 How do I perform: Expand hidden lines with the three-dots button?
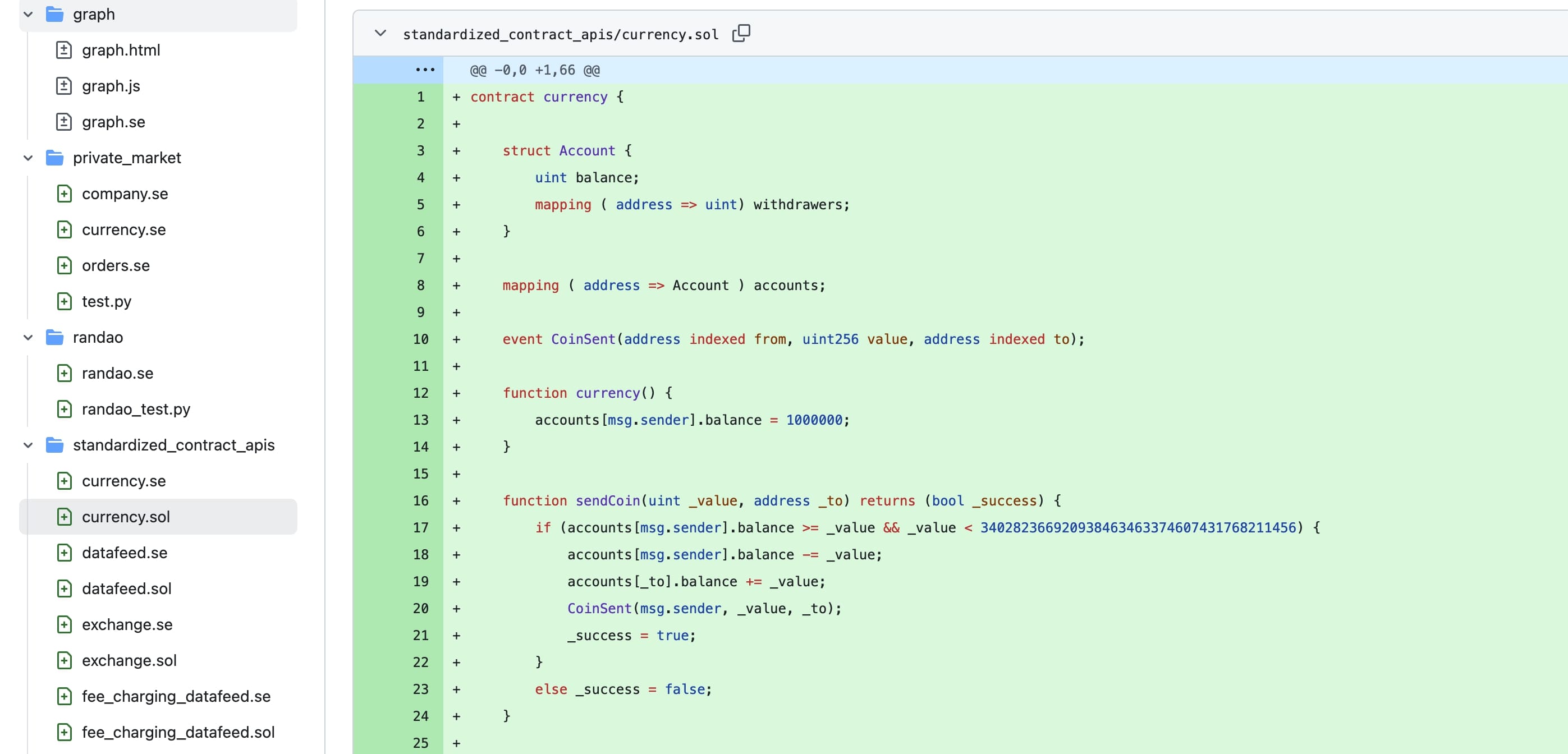424,70
